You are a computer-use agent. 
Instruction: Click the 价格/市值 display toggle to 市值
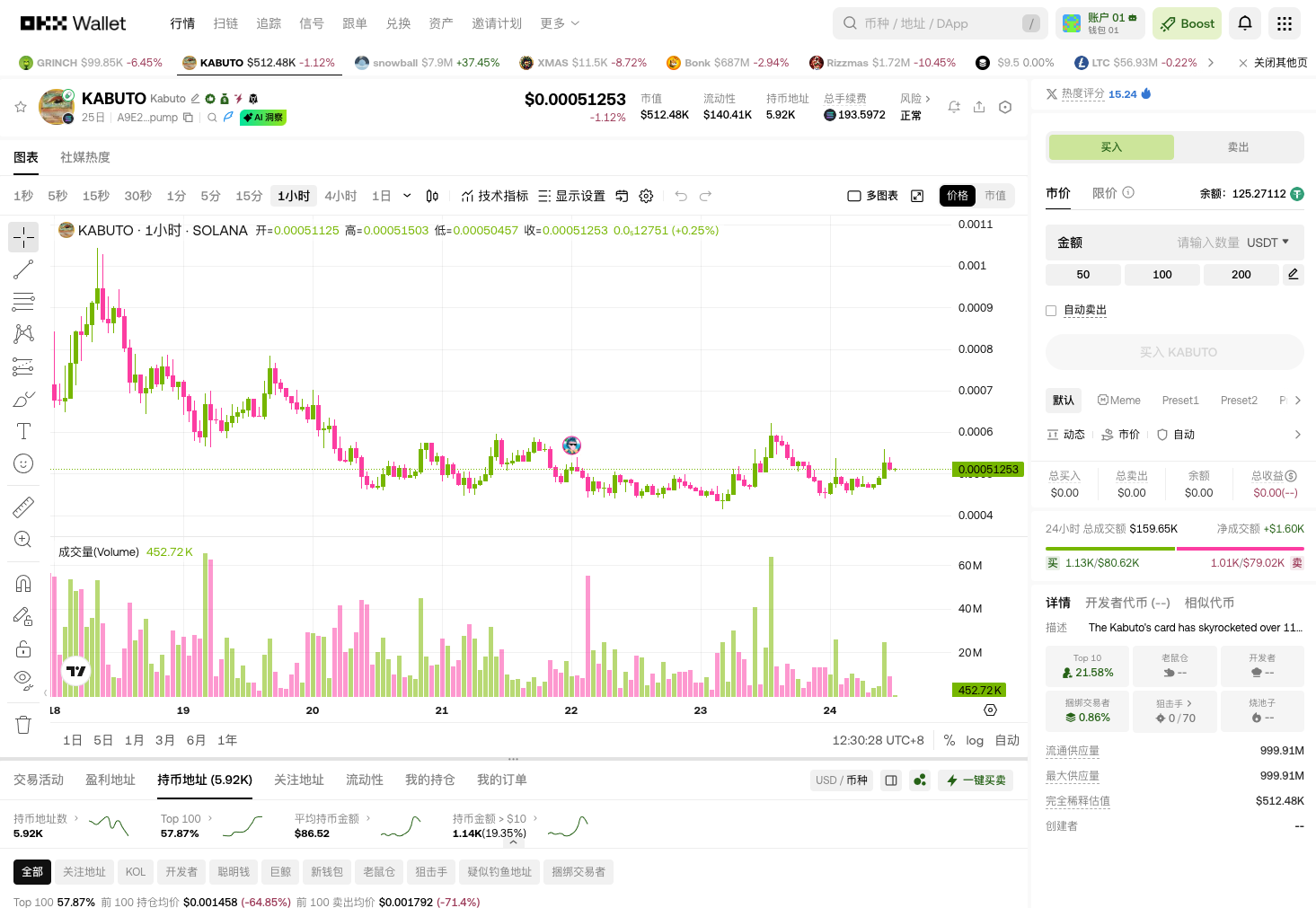point(996,195)
